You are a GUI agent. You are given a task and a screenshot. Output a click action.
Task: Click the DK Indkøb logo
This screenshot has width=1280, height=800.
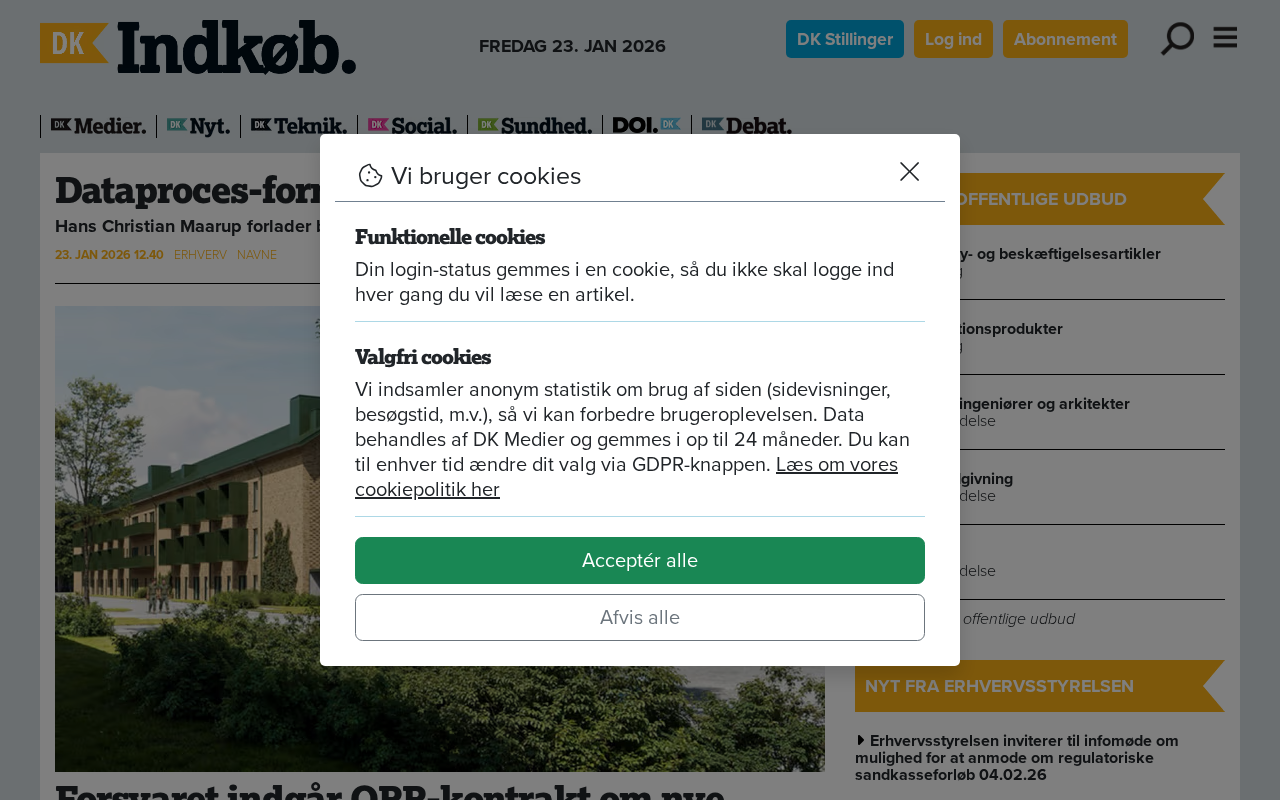198,47
